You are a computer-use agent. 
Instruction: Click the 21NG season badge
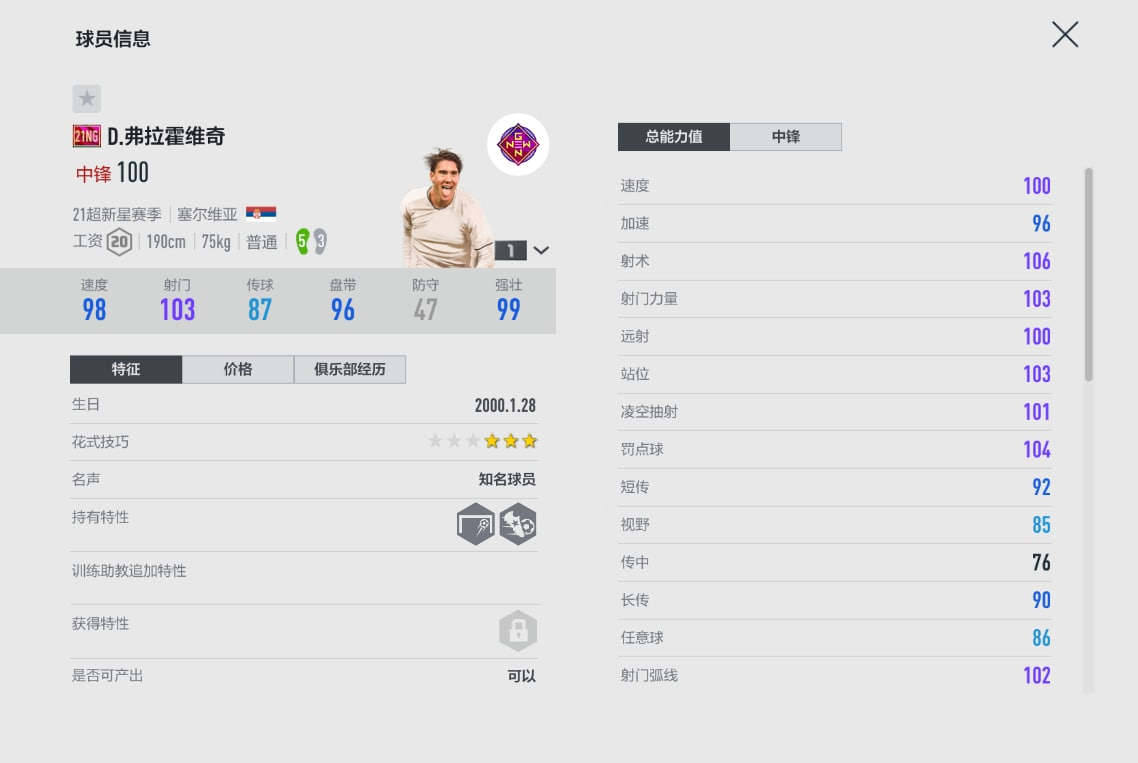[x=87, y=136]
